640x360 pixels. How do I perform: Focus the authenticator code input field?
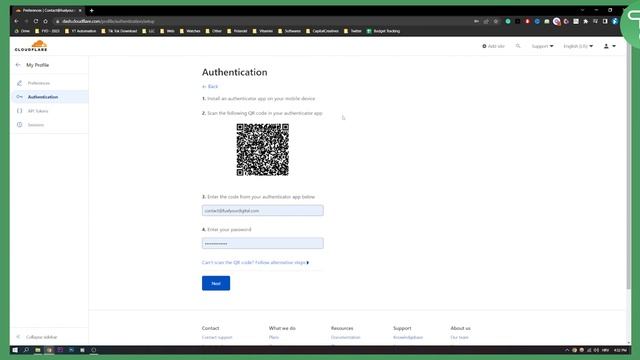pyautogui.click(x=262, y=211)
